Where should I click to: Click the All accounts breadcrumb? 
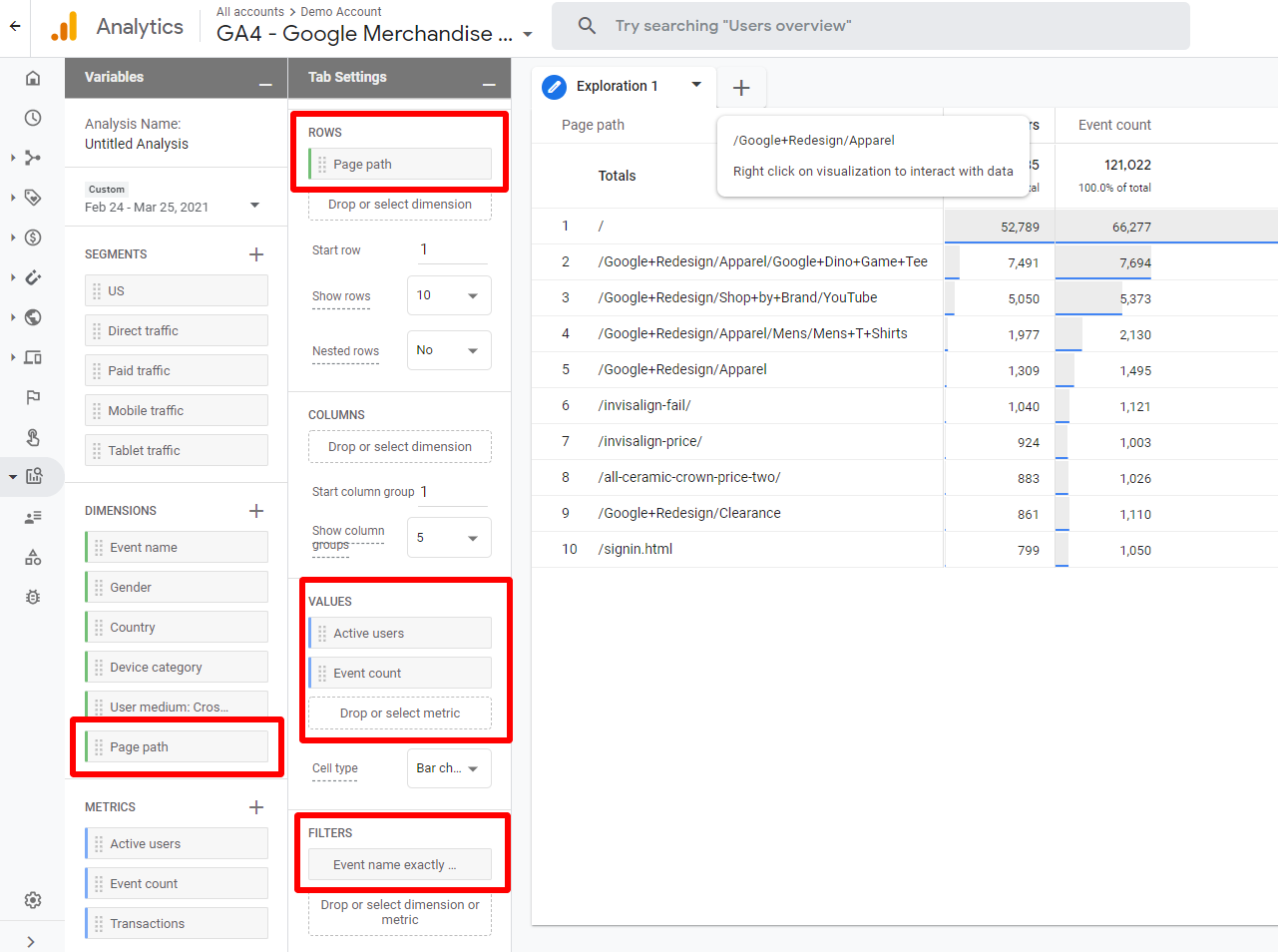pos(250,12)
